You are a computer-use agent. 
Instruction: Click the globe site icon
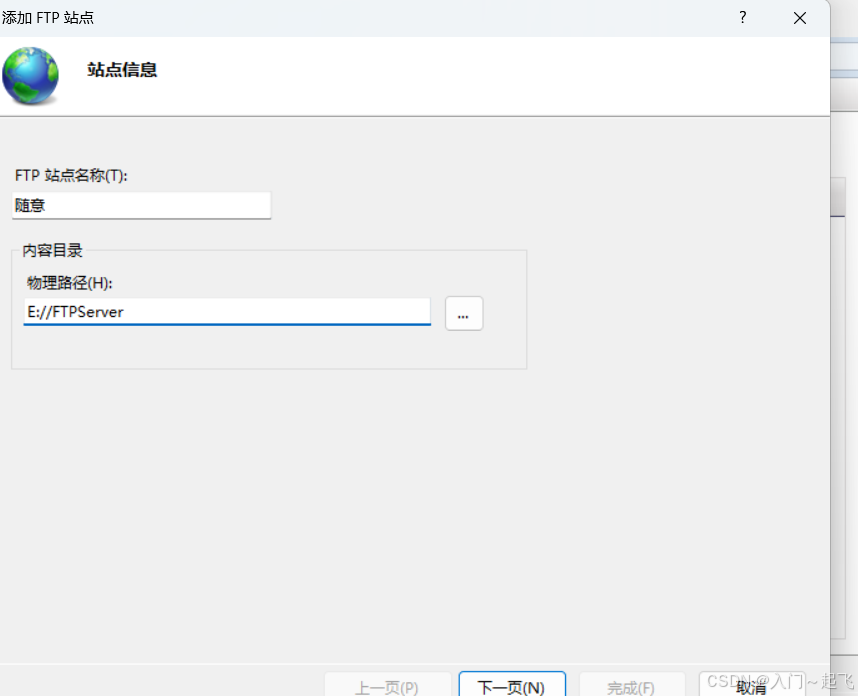tap(31, 76)
